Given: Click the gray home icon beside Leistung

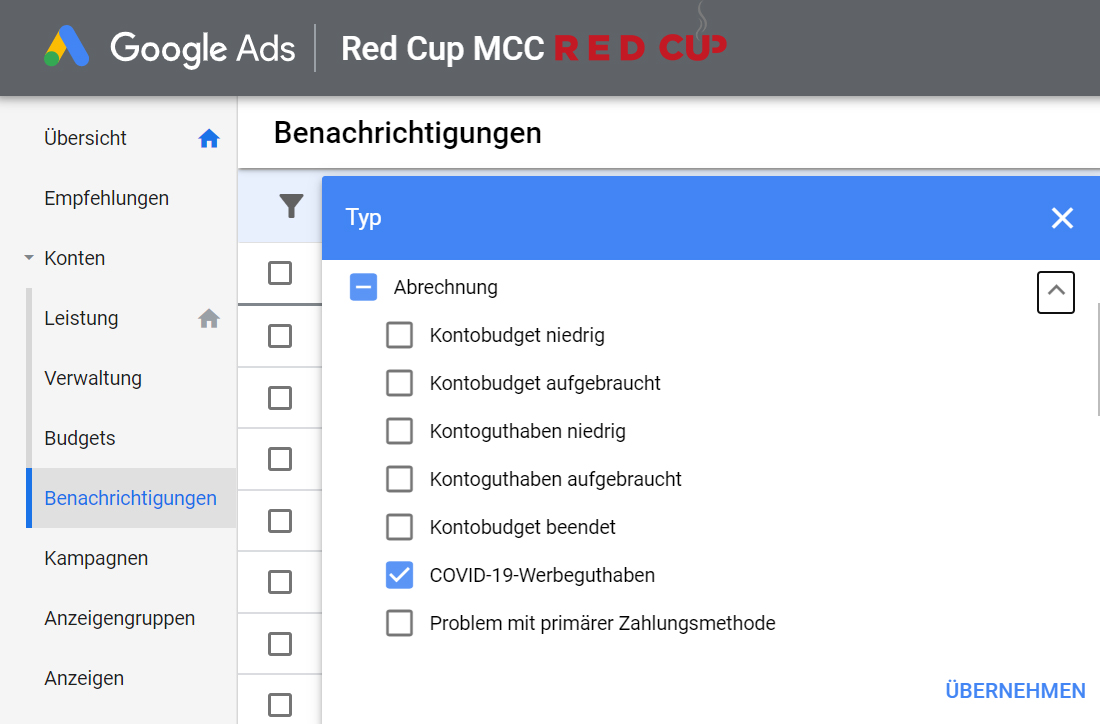Looking at the screenshot, I should (209, 319).
